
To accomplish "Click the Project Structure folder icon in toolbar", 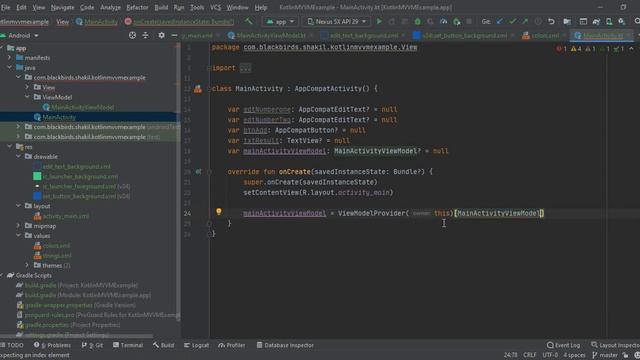I will (567, 21).
